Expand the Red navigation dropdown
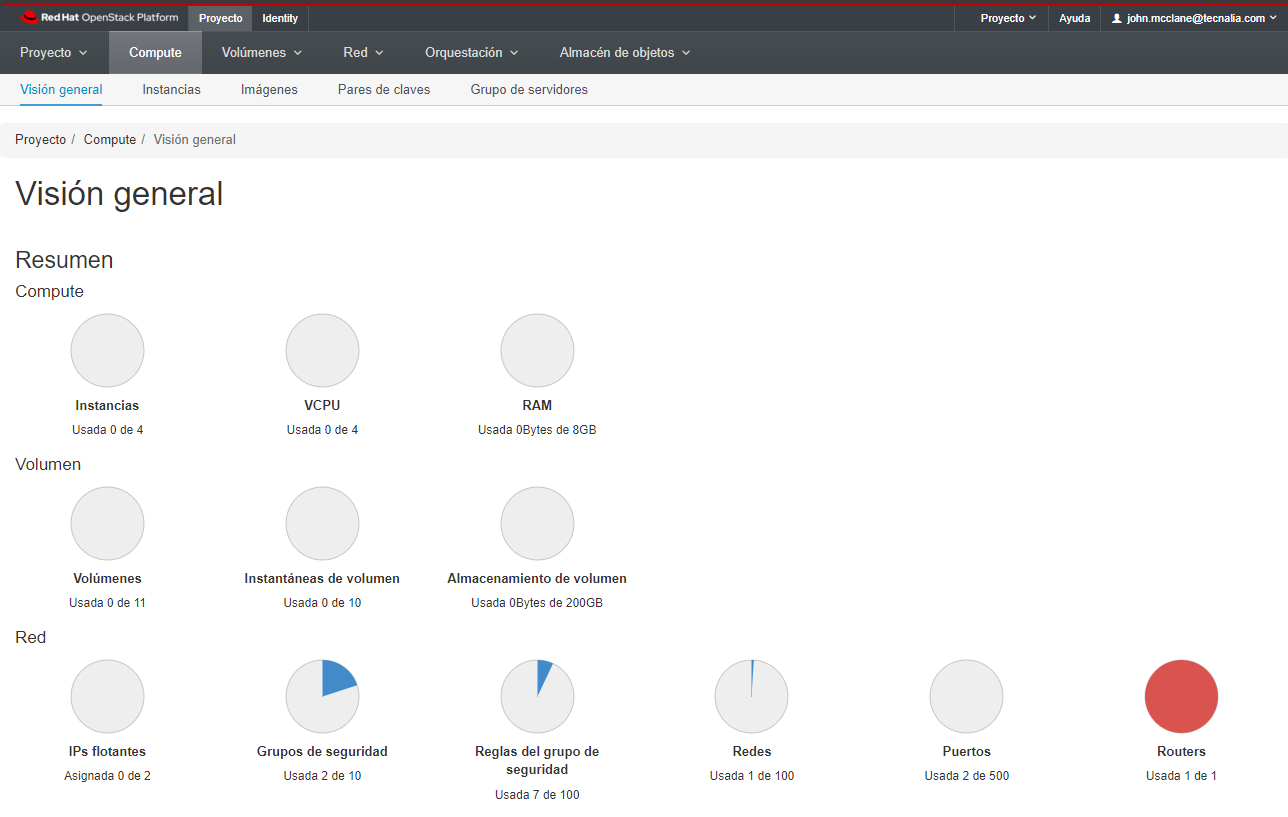The image size is (1288, 817). (362, 52)
